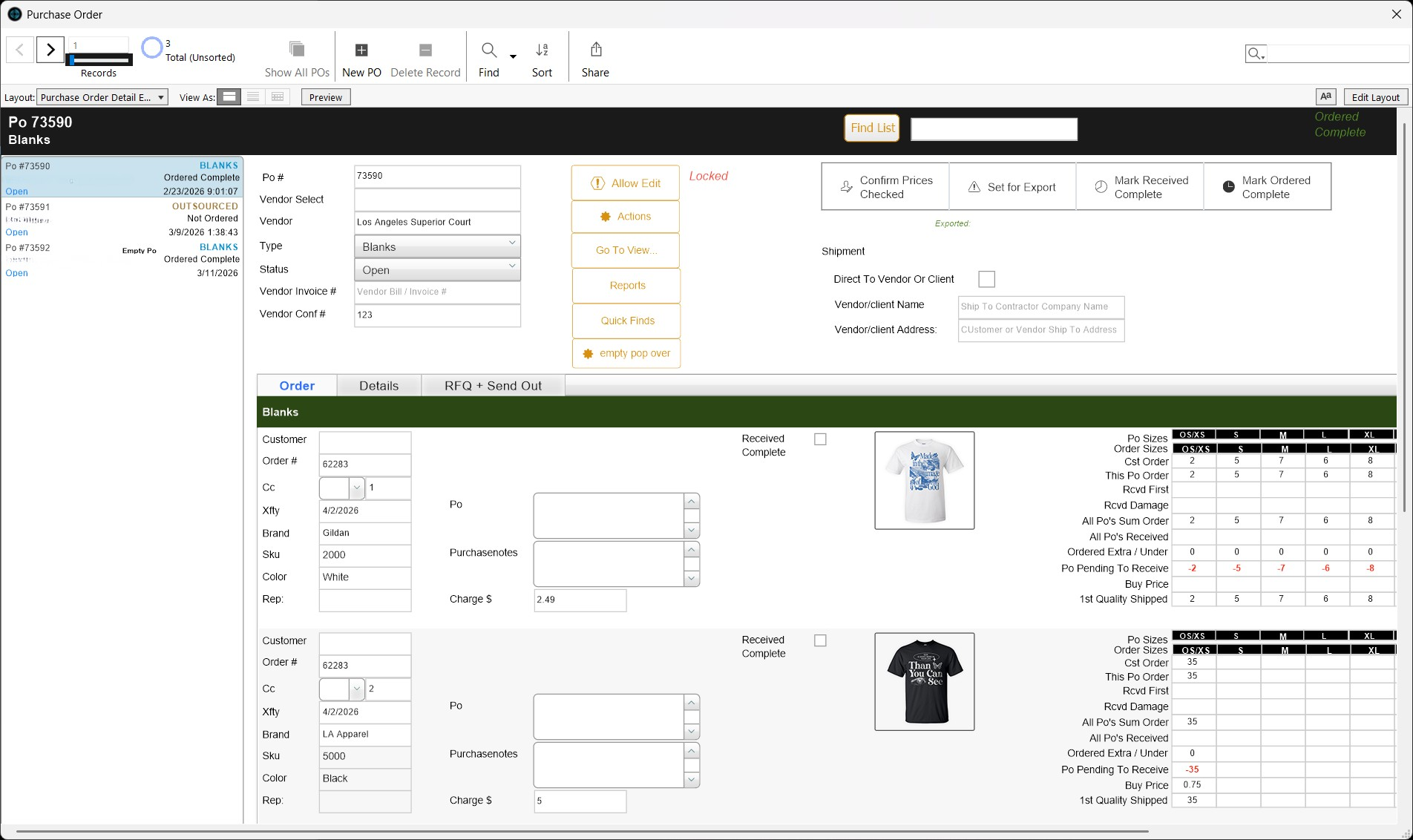
Task: Open Go To View button
Action: point(626,250)
